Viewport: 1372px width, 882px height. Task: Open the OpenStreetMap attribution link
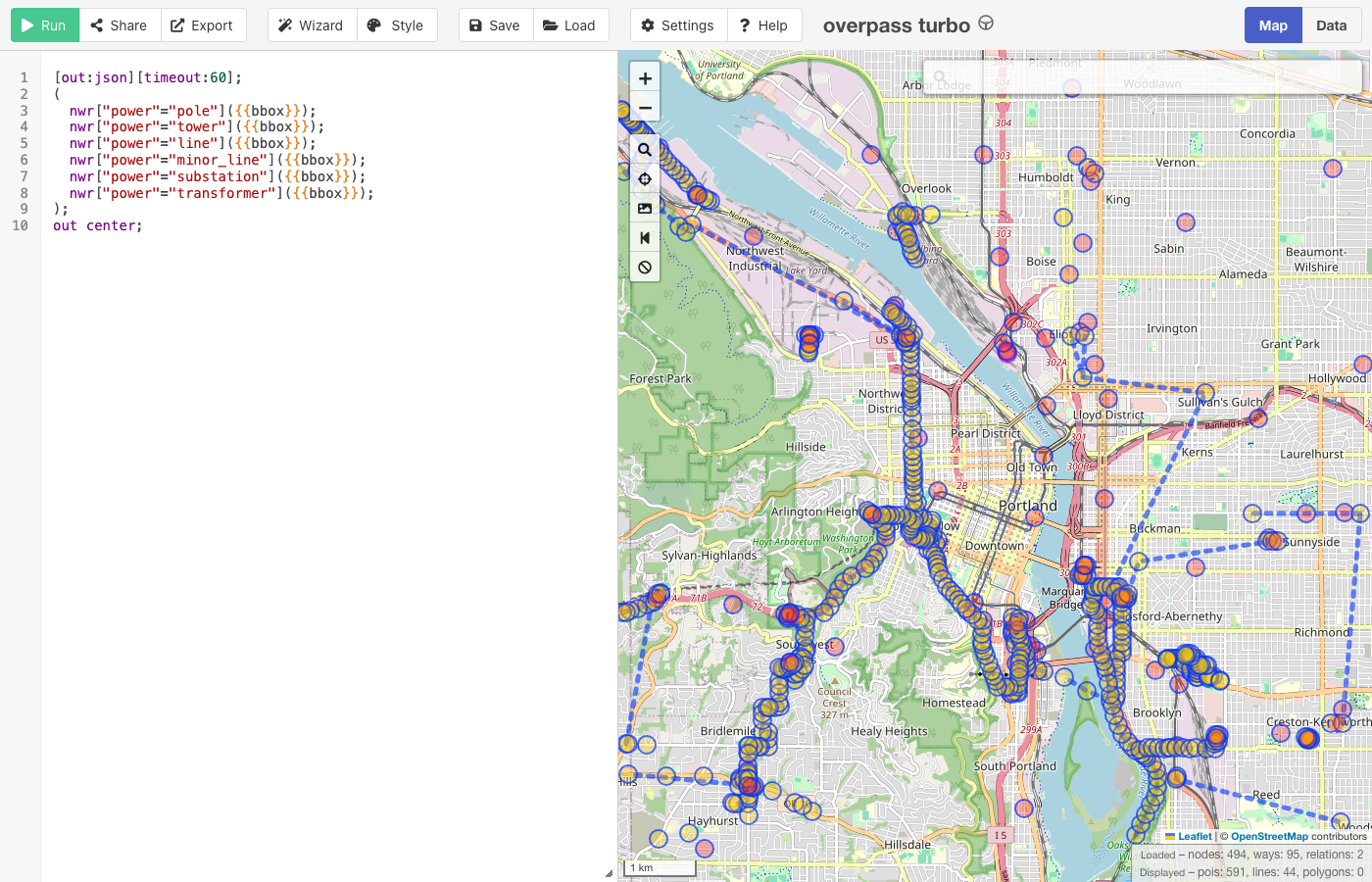tap(1269, 837)
